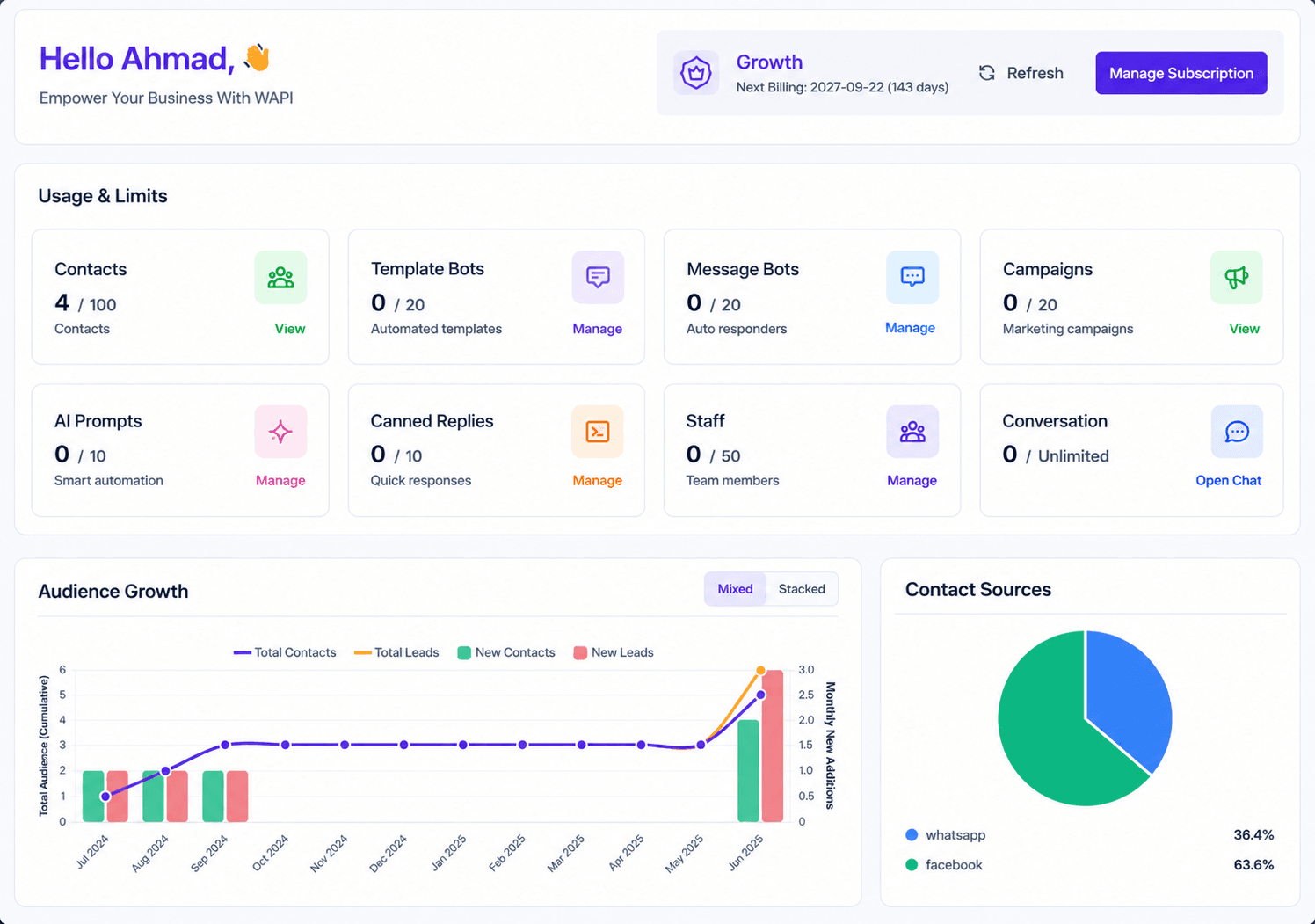Refresh the subscription info
The image size is (1315, 924).
[1021, 73]
